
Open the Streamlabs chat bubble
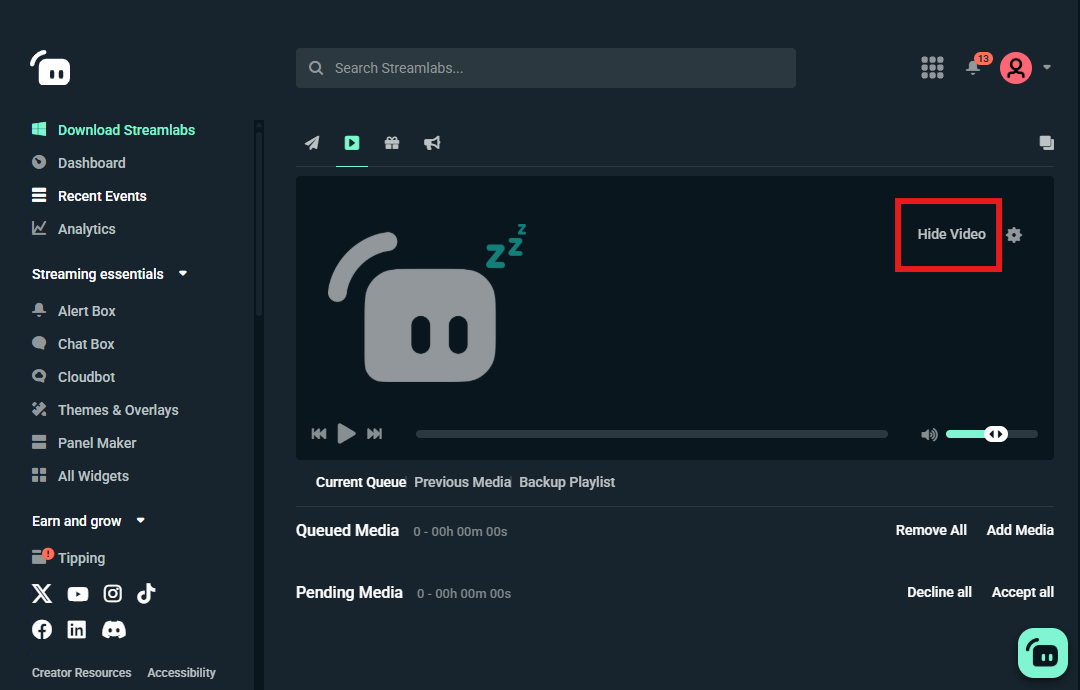tap(1042, 652)
